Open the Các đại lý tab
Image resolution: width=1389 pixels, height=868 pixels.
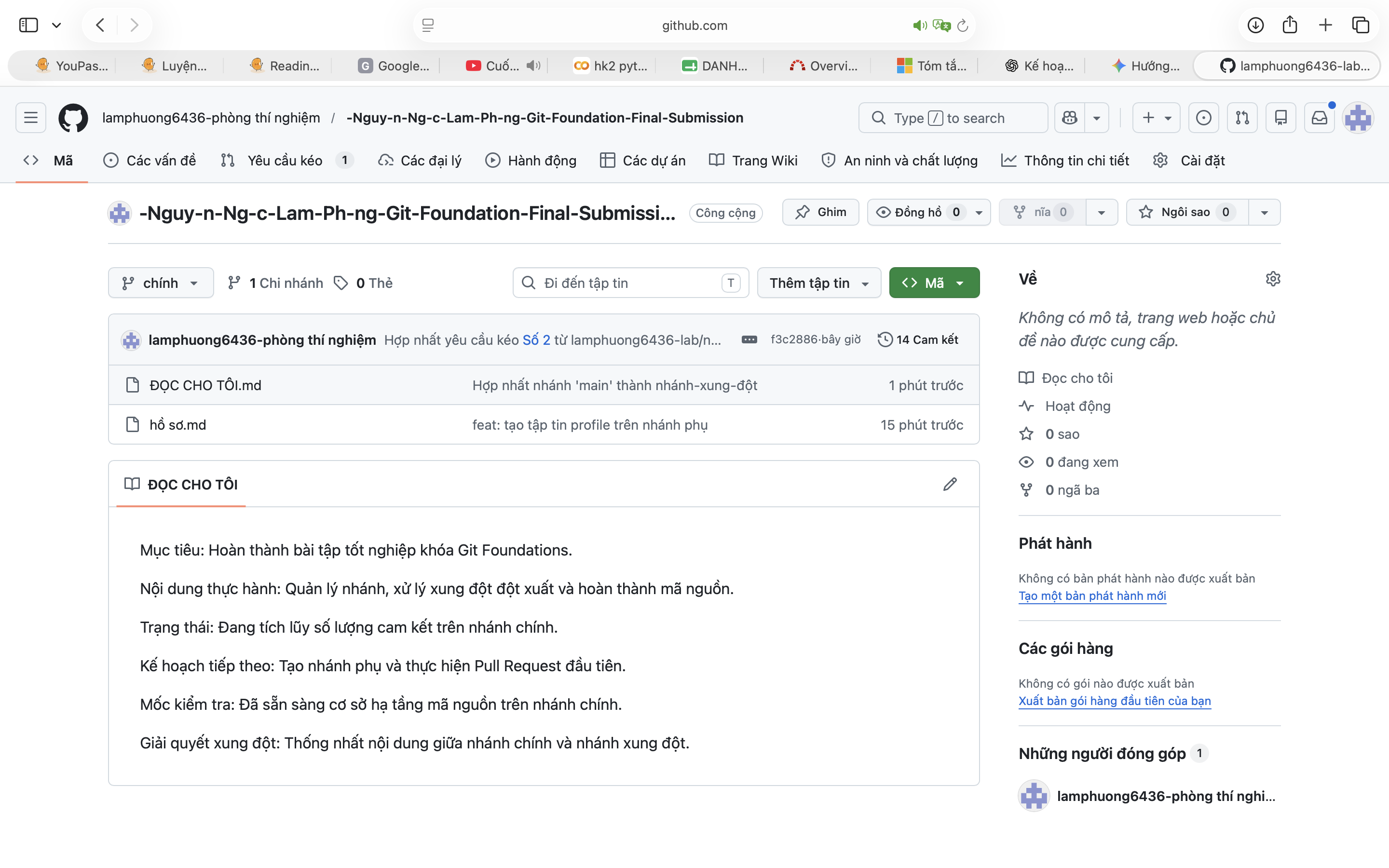[x=420, y=161]
